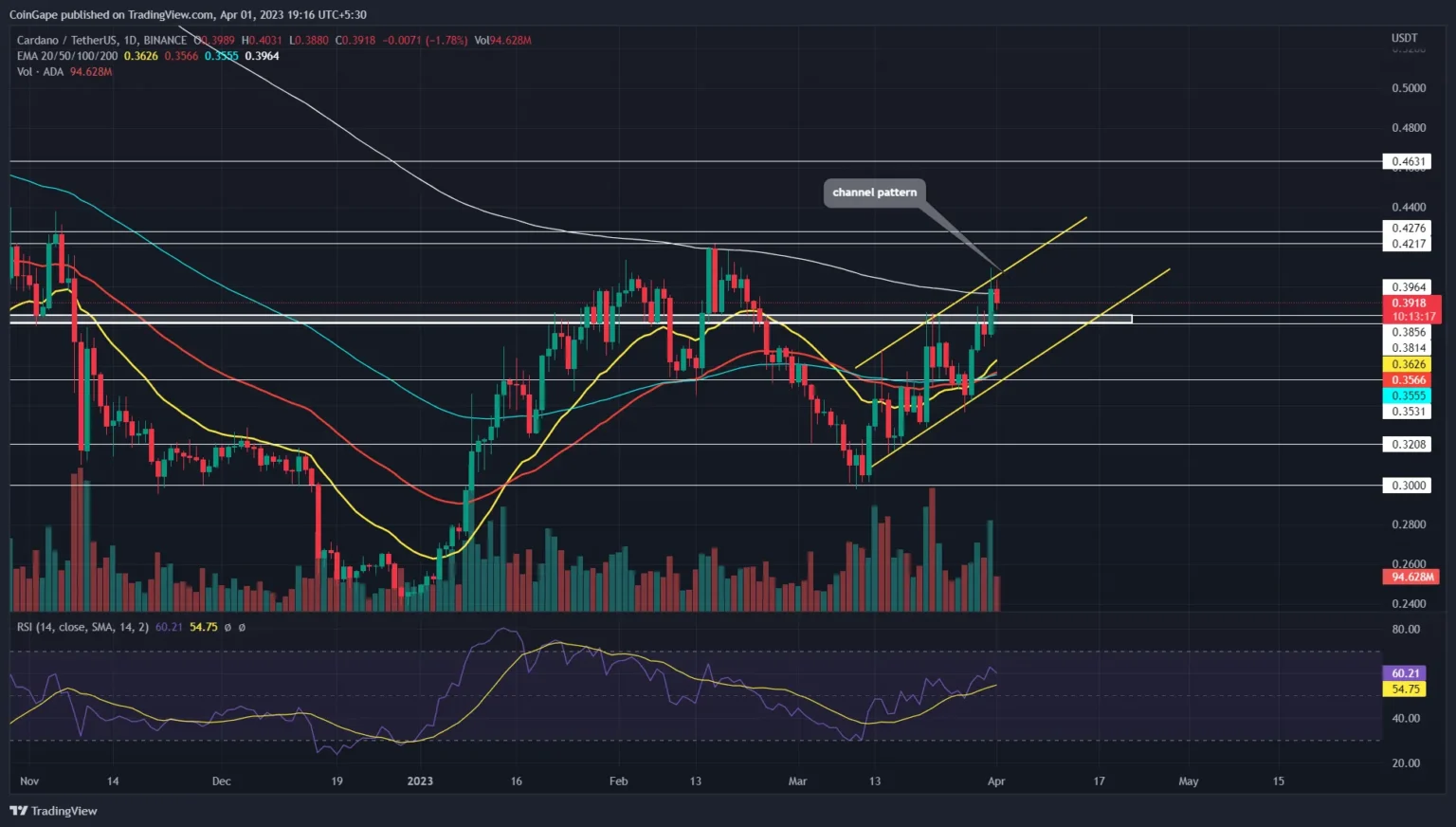The width and height of the screenshot is (1456, 827).
Task: Click the channel pattern callout label
Action: tap(873, 193)
